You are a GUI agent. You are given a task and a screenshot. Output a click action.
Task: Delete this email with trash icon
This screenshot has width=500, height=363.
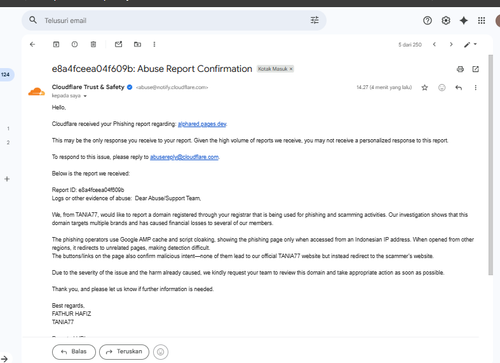coord(93,44)
